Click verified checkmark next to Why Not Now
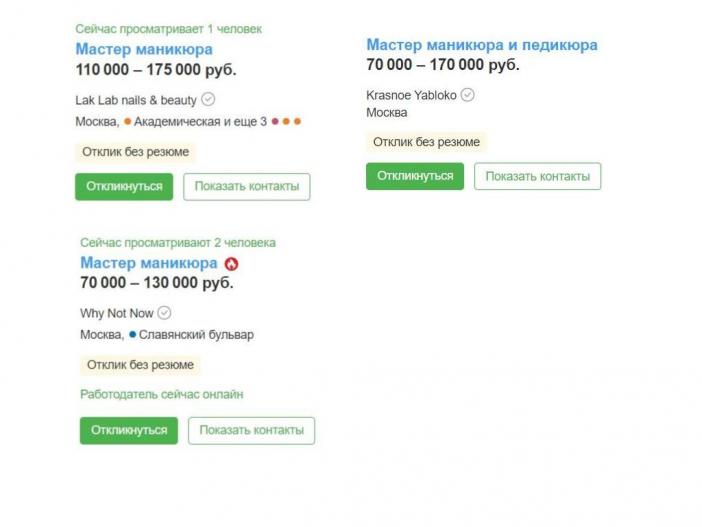Image resolution: width=702 pixels, height=527 pixels. click(164, 313)
